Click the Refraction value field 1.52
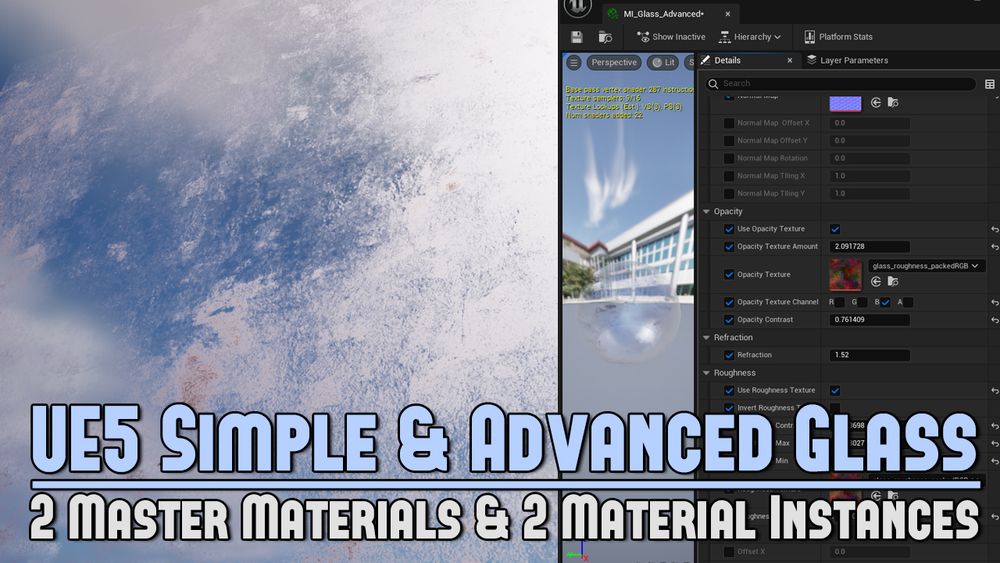This screenshot has height=563, width=1000. click(869, 355)
